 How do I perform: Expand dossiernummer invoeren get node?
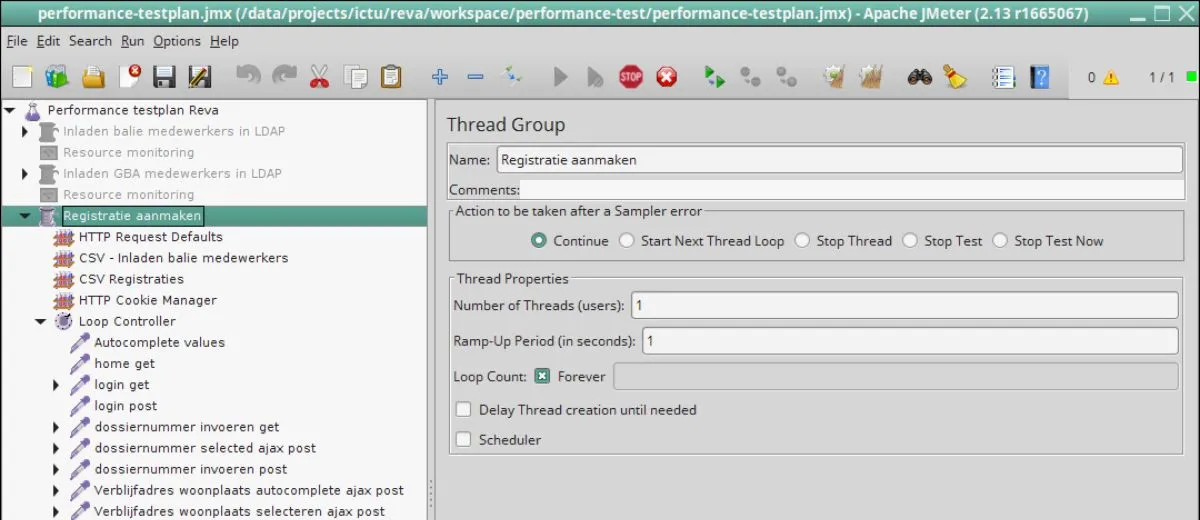coord(57,426)
